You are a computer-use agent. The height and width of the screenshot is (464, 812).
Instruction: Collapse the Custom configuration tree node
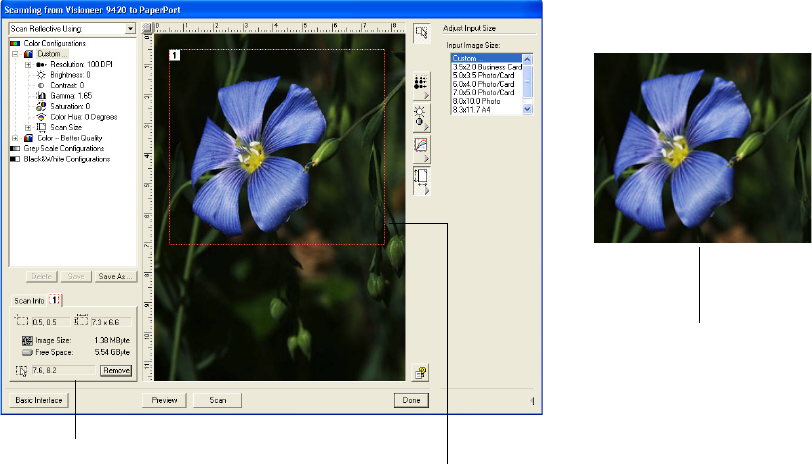(x=16, y=54)
